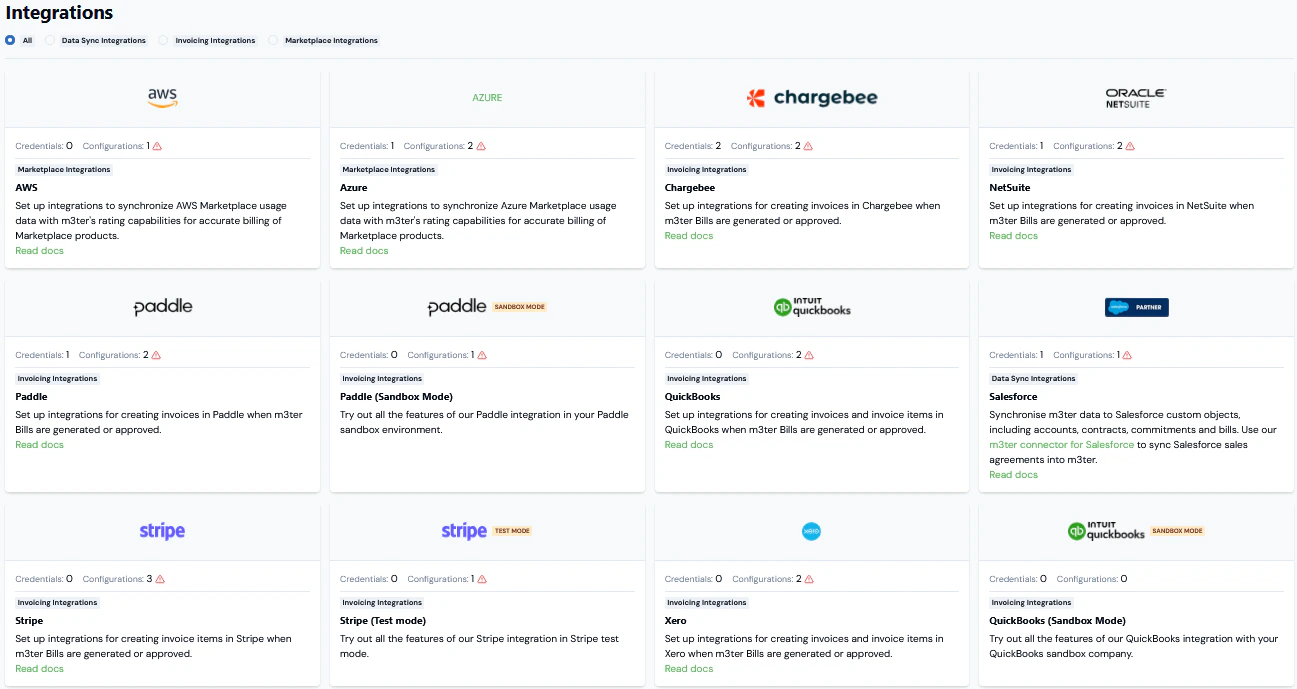Click the Integrations page heading
1297x689 pixels.
(59, 14)
